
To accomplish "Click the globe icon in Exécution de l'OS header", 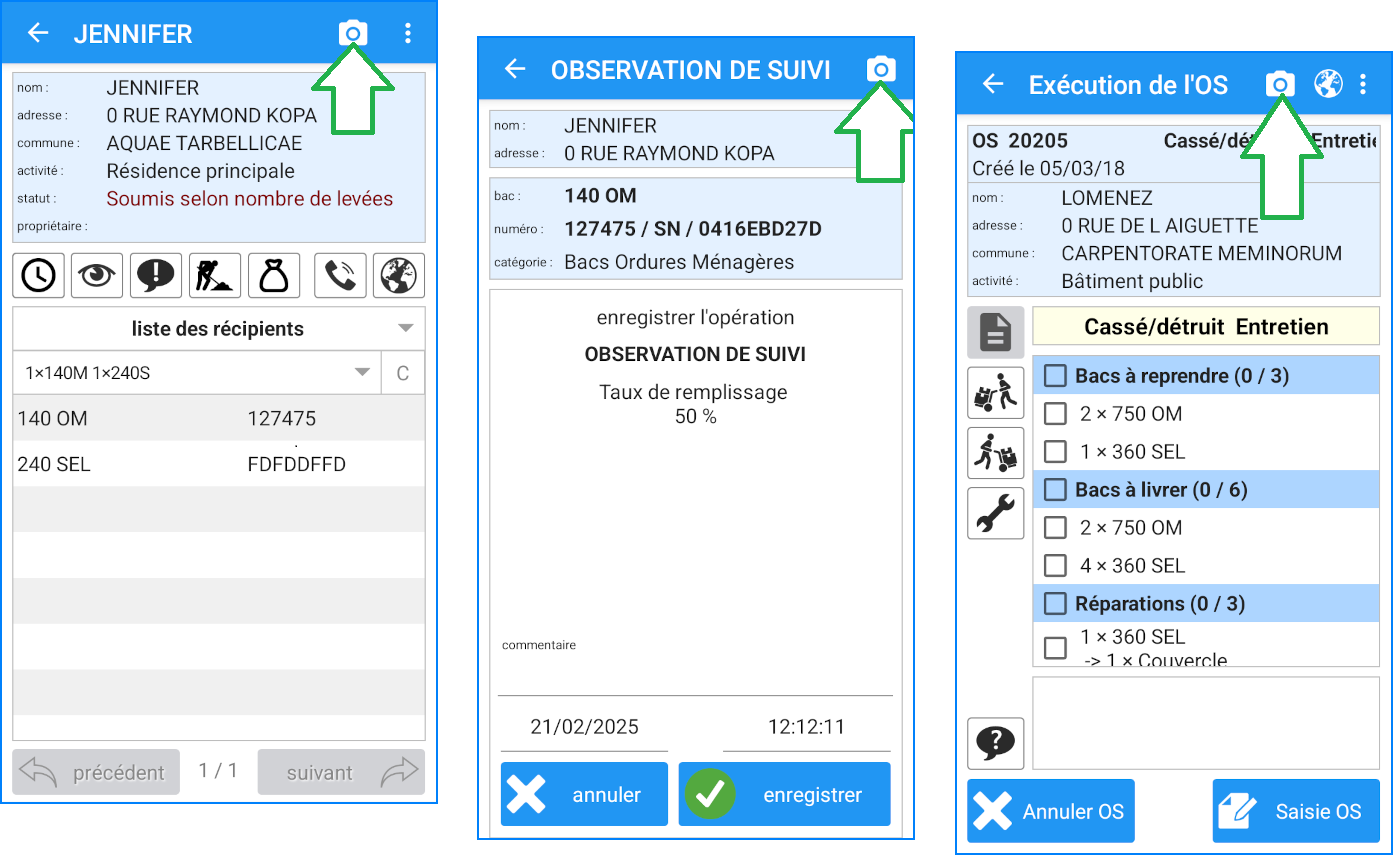I will pyautogui.click(x=1327, y=84).
